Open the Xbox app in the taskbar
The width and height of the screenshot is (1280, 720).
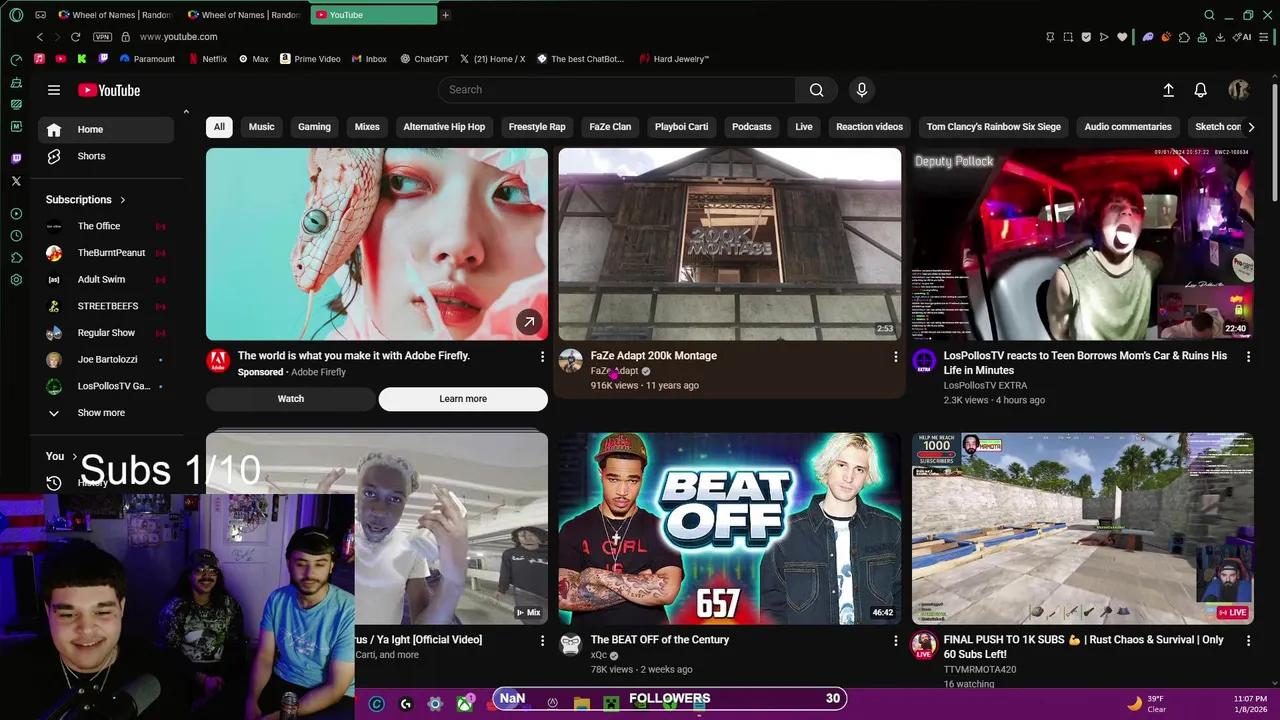coord(465,704)
